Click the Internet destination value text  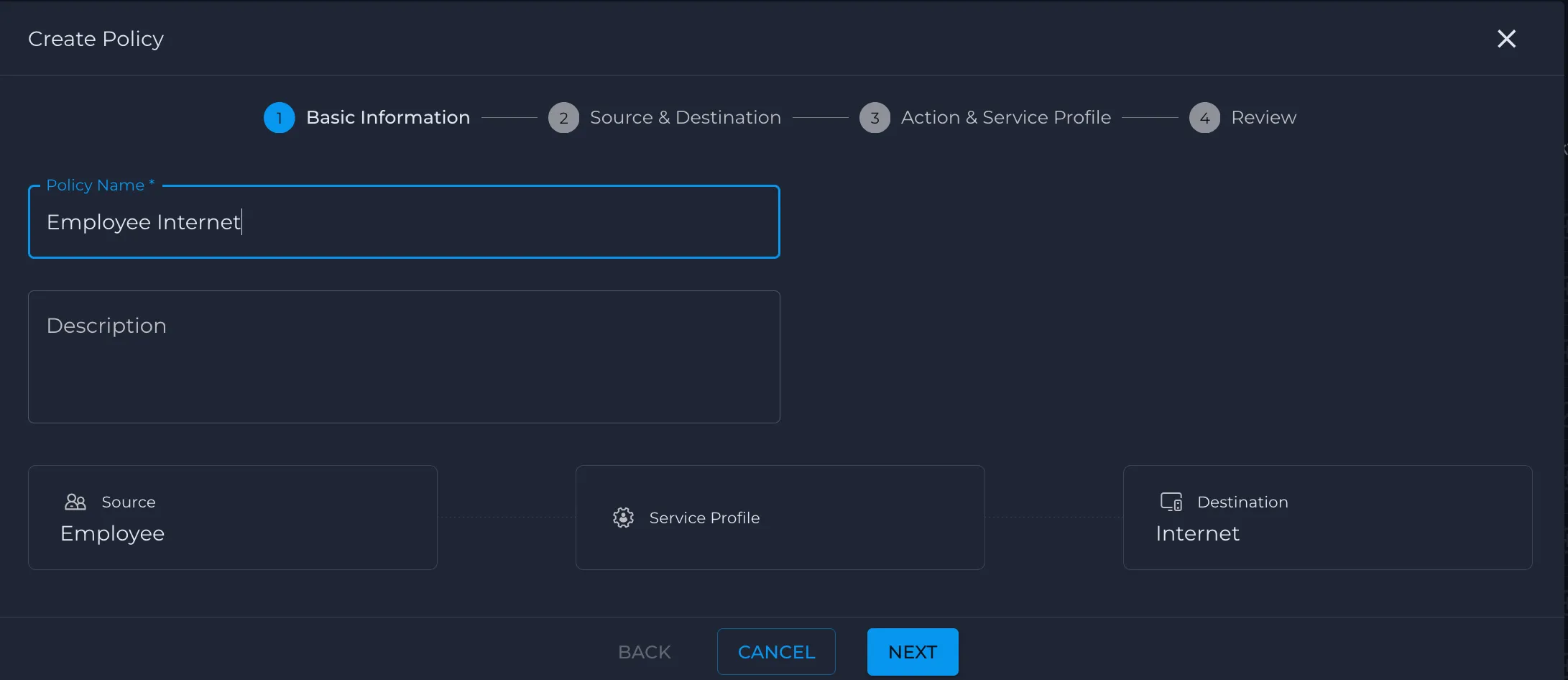1197,533
